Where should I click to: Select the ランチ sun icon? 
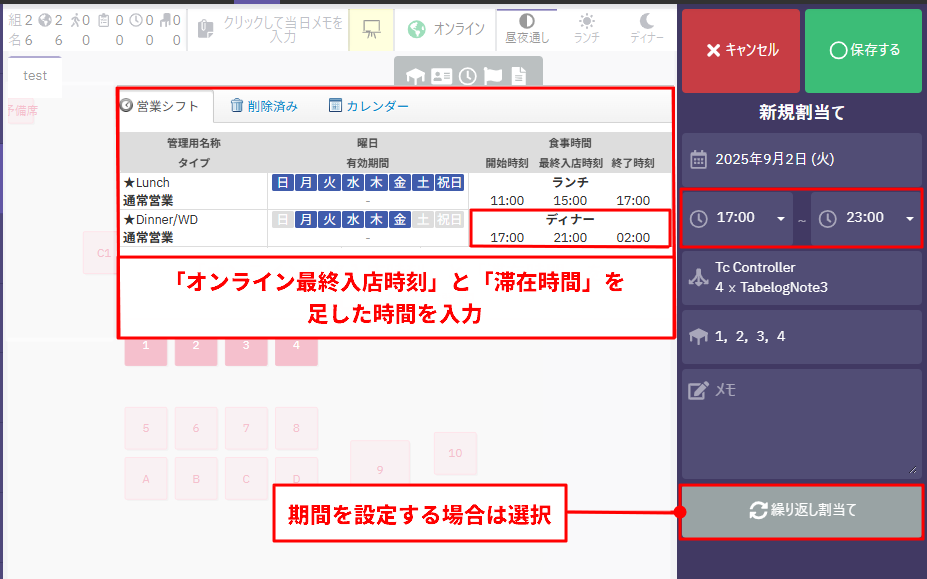coord(586,28)
